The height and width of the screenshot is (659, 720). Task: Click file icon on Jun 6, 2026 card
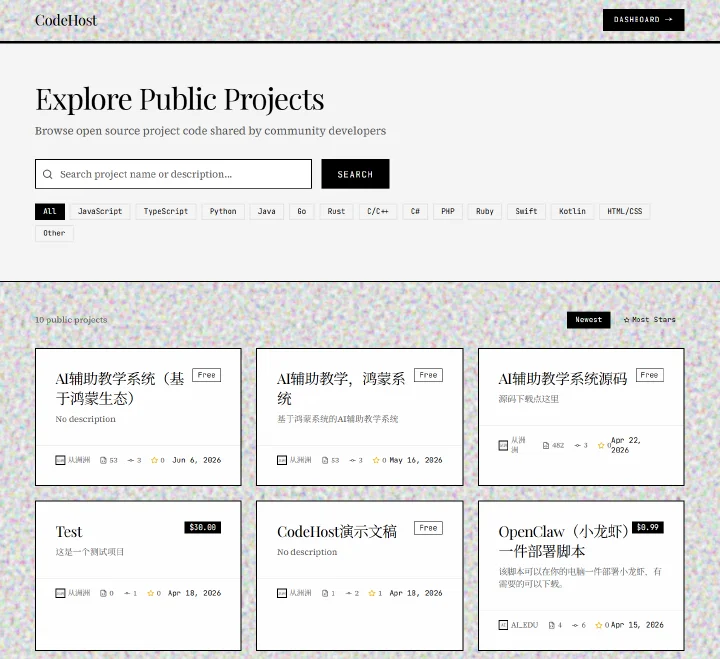(x=103, y=460)
